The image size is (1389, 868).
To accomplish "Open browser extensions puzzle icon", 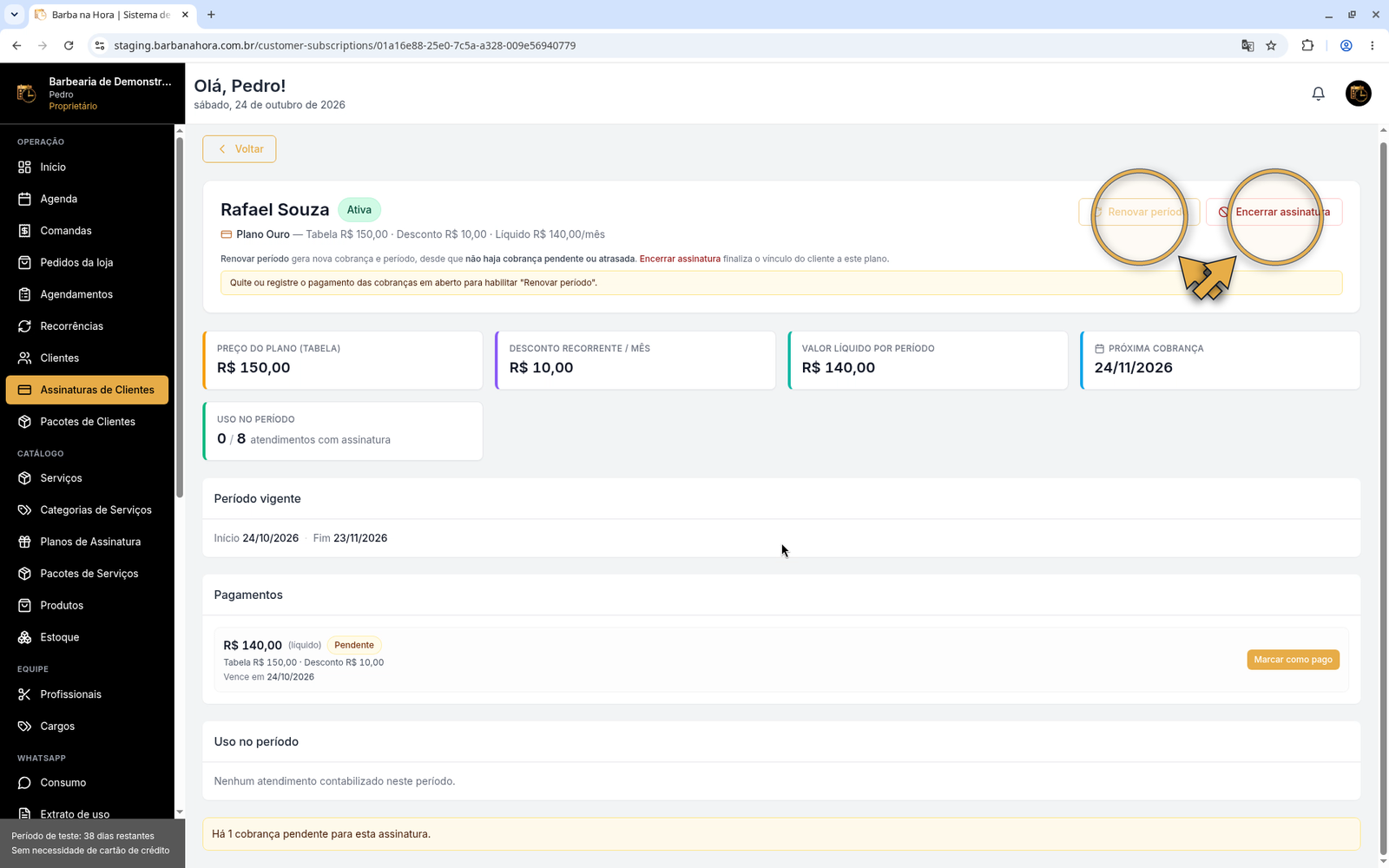I will 1307,45.
